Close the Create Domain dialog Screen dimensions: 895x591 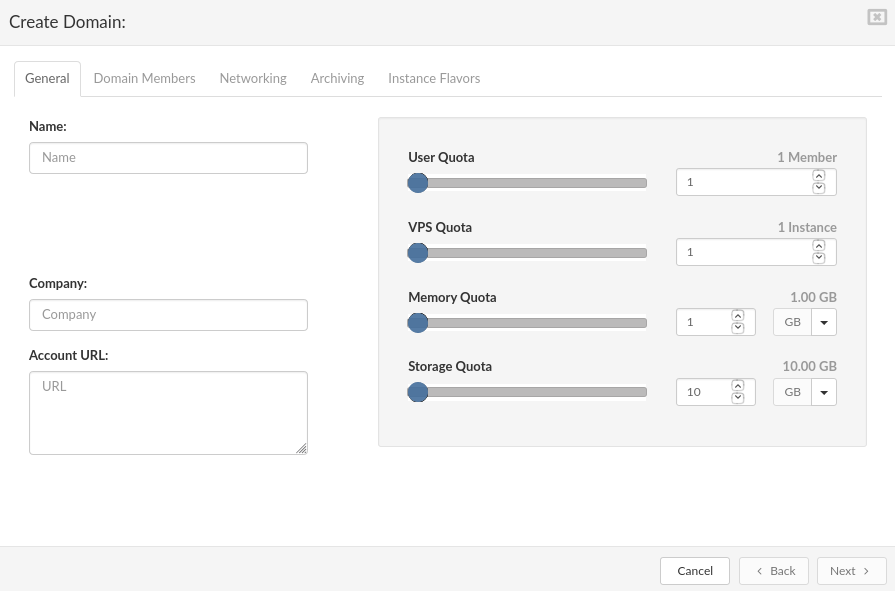(x=875, y=18)
